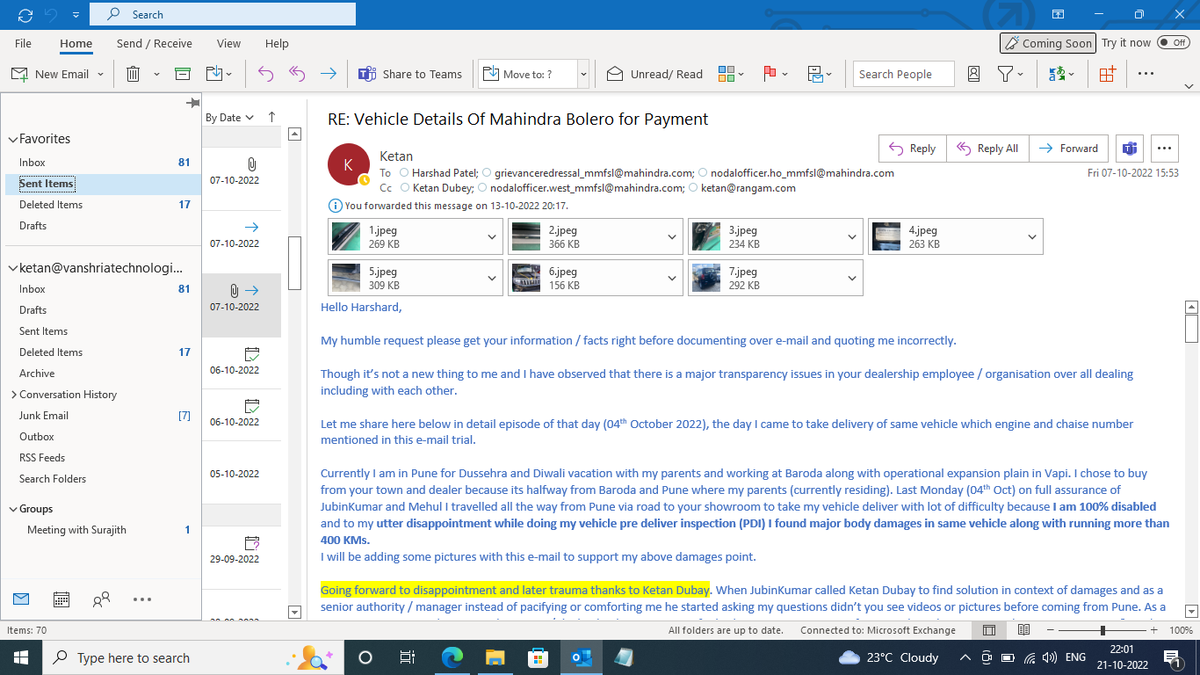
Task: Click presence radio beside Harshad Patel
Action: pos(404,173)
